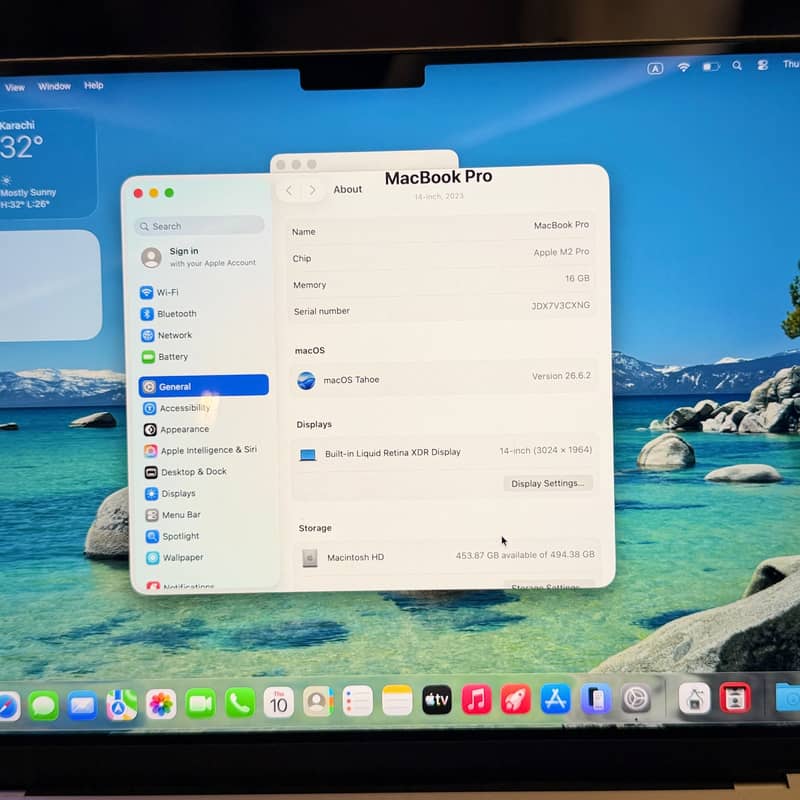The width and height of the screenshot is (800, 800).
Task: Open the green Phone app in Dock
Action: coord(239,703)
